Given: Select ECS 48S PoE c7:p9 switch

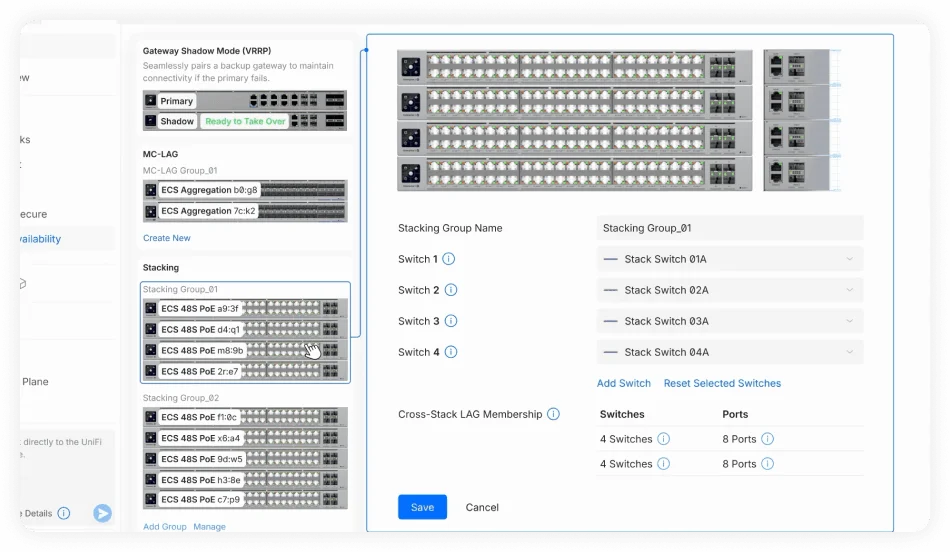Looking at the screenshot, I should (x=245, y=499).
